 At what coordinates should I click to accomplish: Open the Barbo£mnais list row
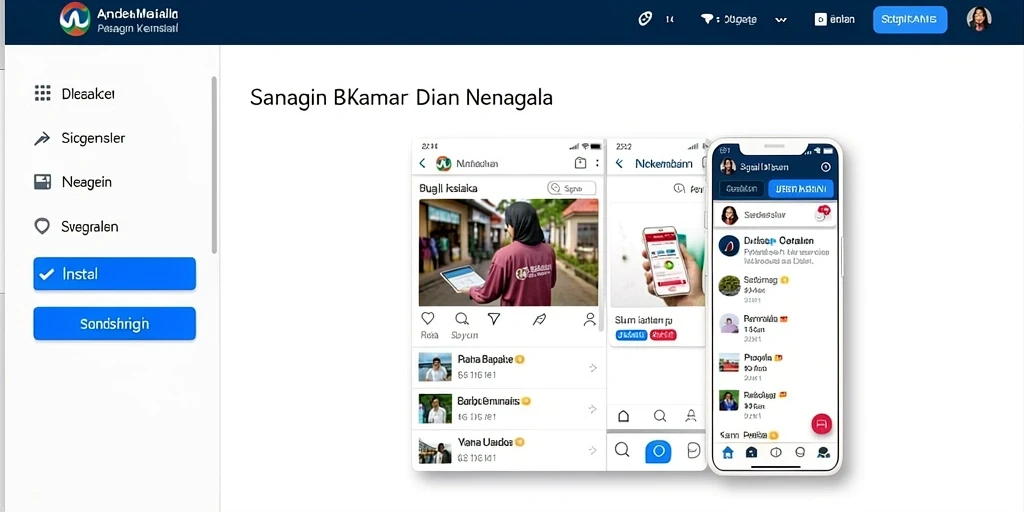point(508,409)
